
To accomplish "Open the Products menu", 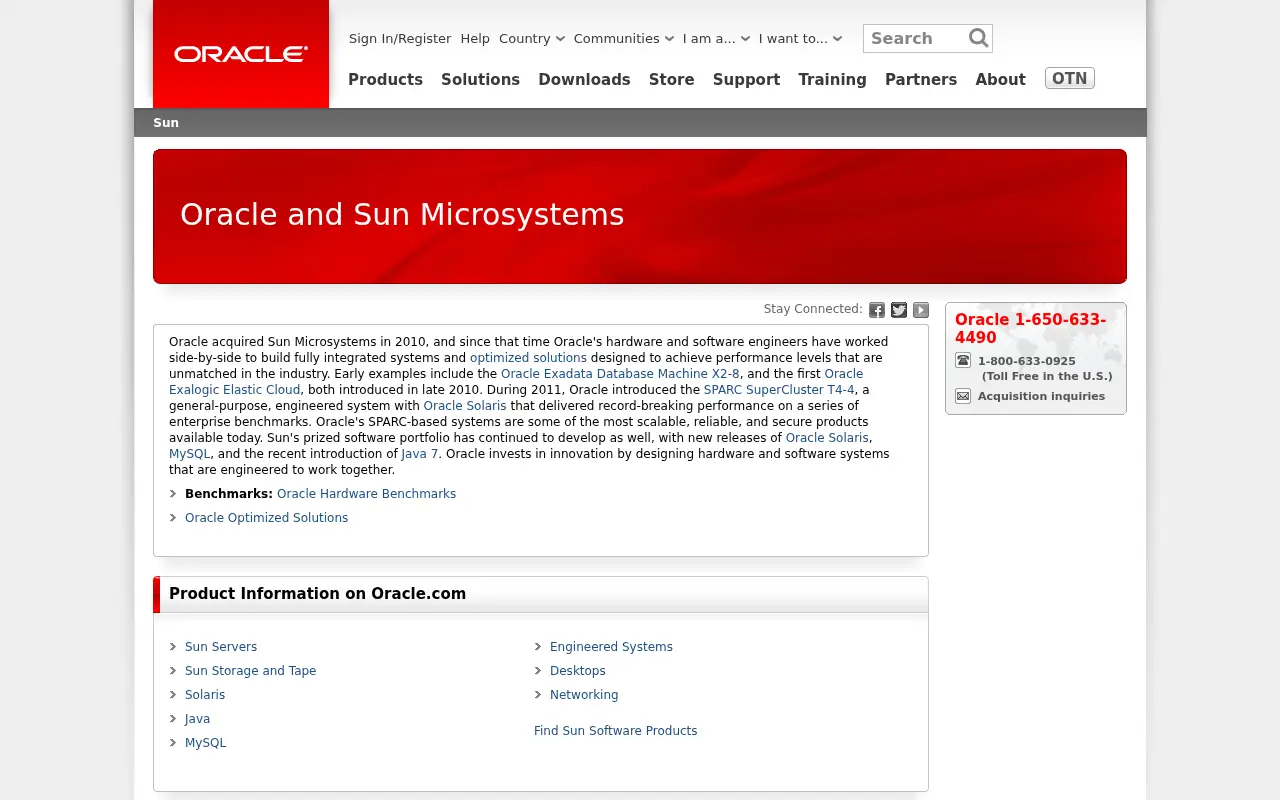I will 385,79.
